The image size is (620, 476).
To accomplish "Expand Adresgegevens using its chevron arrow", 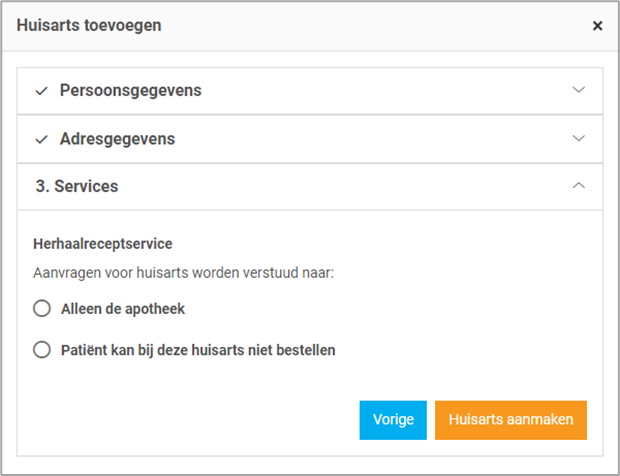I will coord(578,139).
